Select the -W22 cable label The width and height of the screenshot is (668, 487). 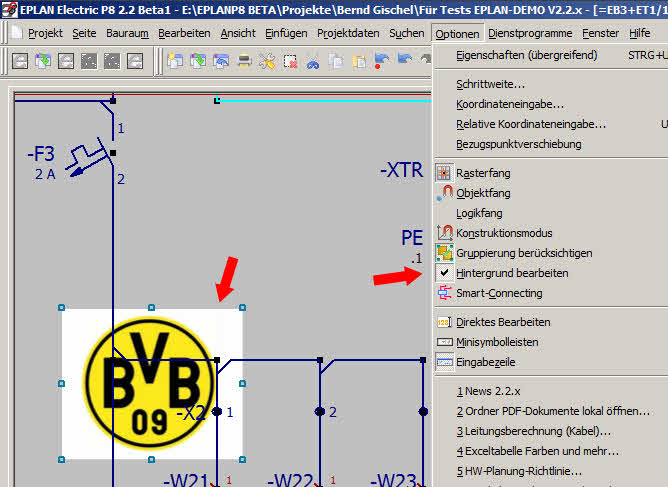tap(290, 479)
